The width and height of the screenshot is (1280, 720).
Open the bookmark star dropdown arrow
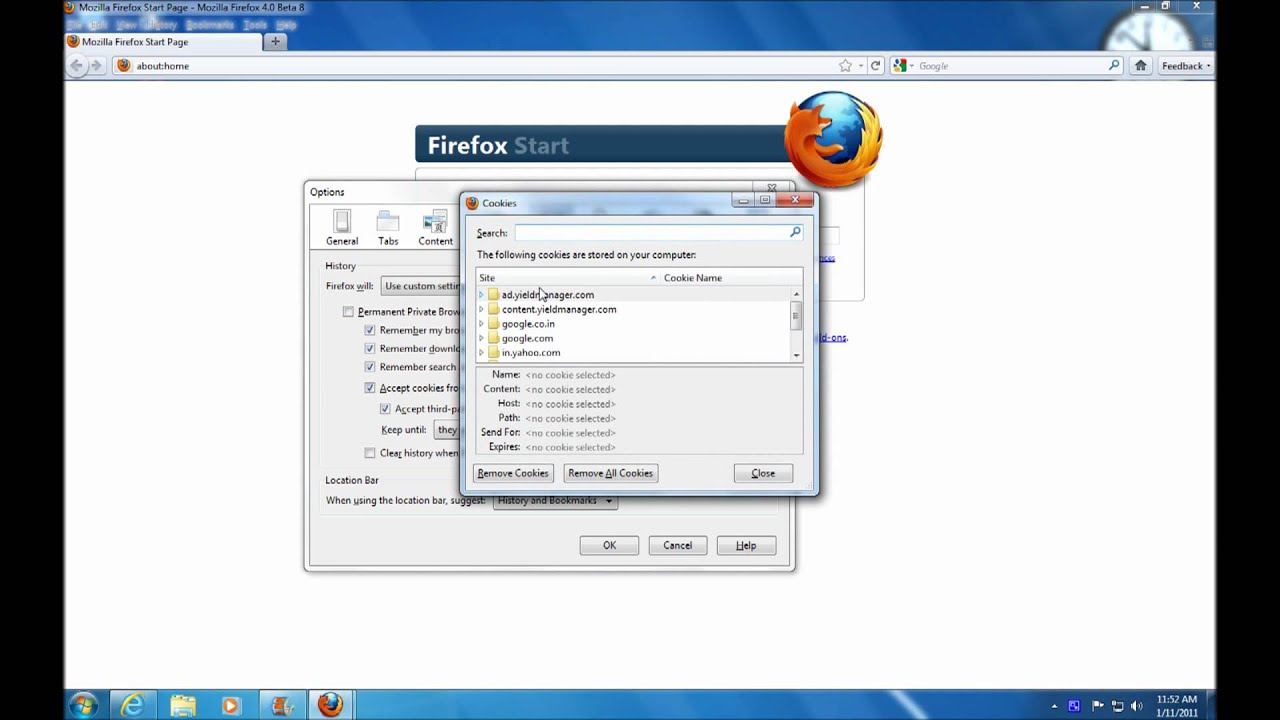(x=861, y=66)
